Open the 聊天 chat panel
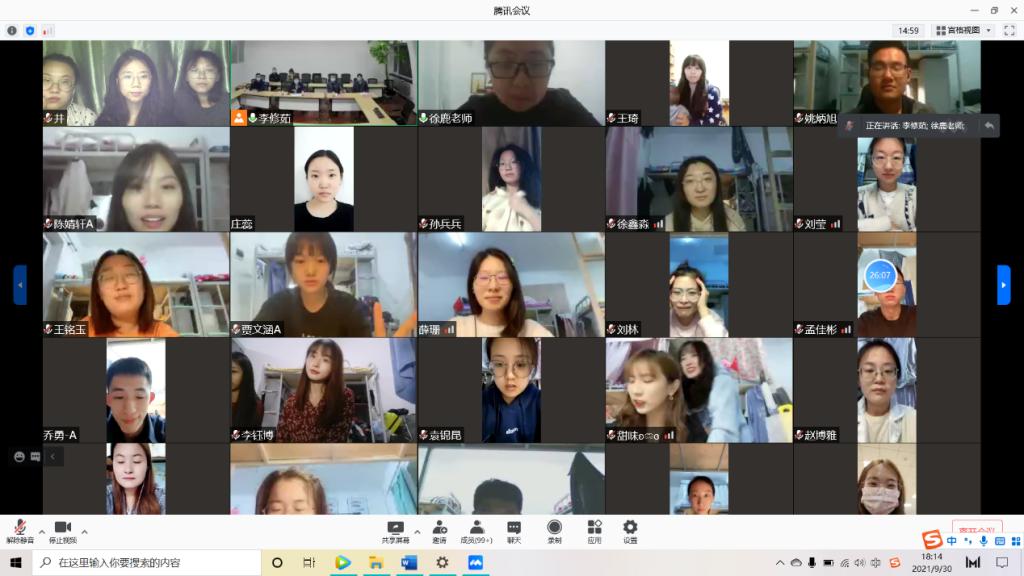1024x576 pixels. [x=513, y=531]
